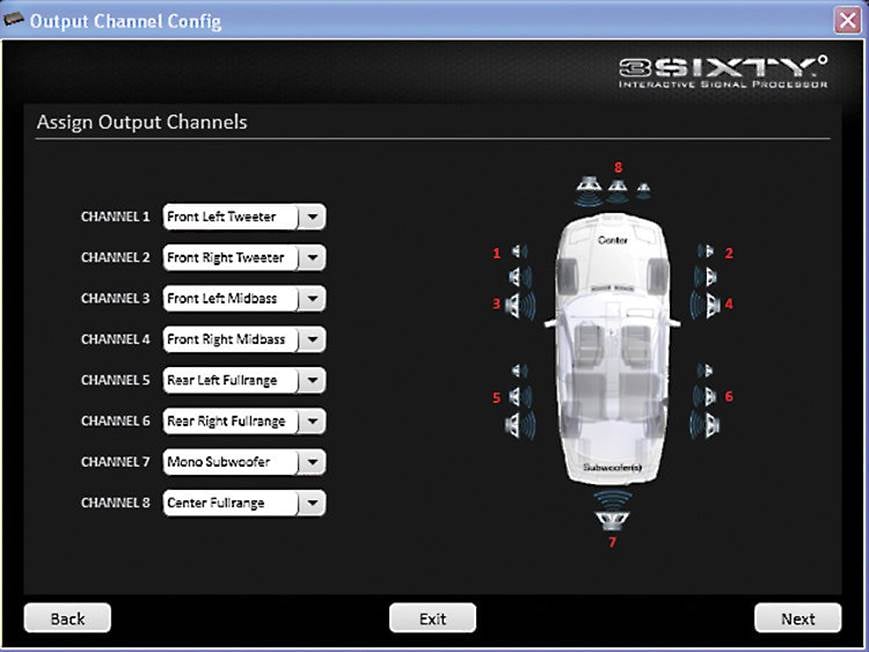Open the Channel 5 Rear Left Fullrange dropdown
This screenshot has width=869, height=652.
coord(312,381)
